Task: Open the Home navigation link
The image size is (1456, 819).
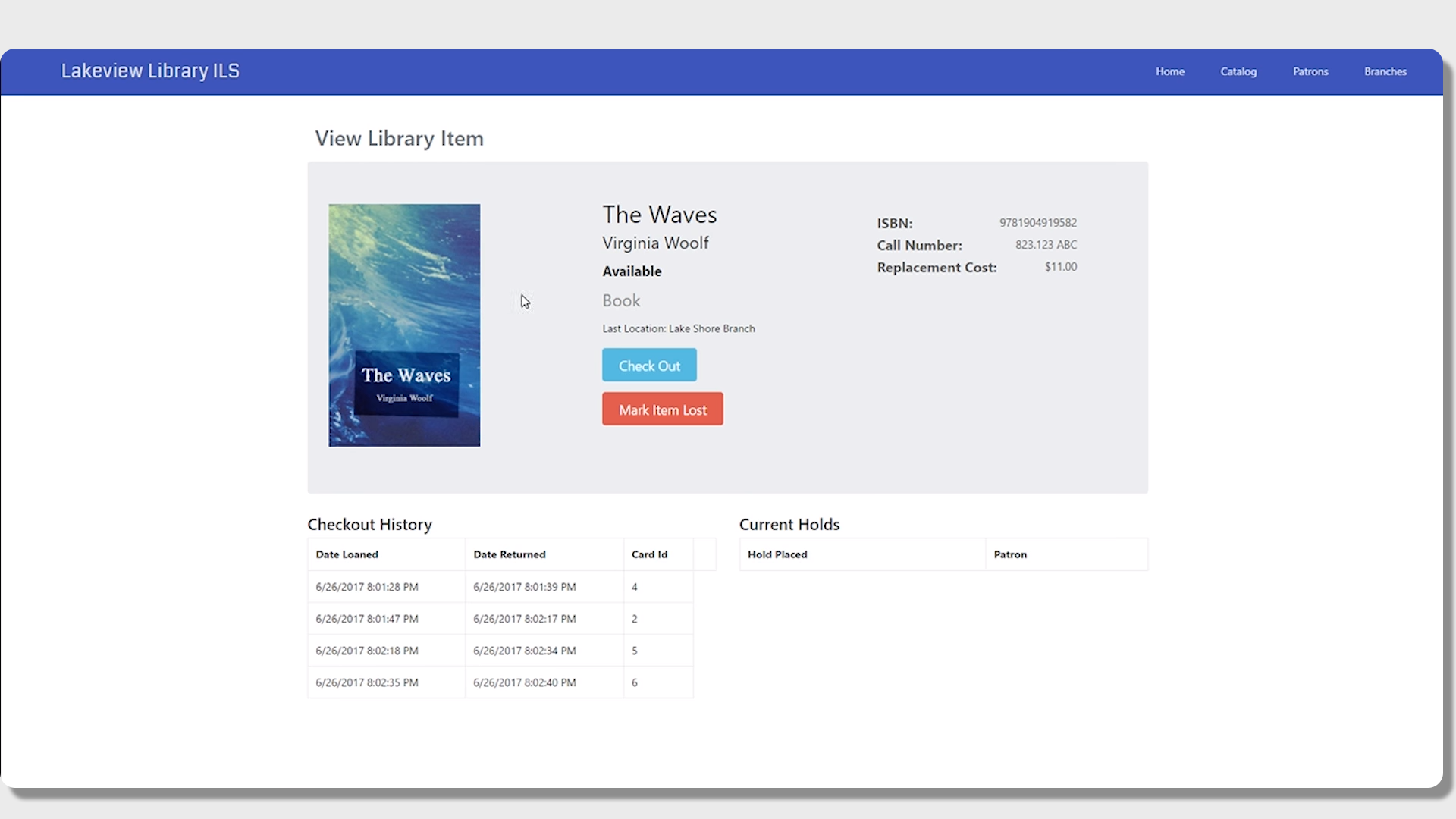Action: (x=1170, y=71)
